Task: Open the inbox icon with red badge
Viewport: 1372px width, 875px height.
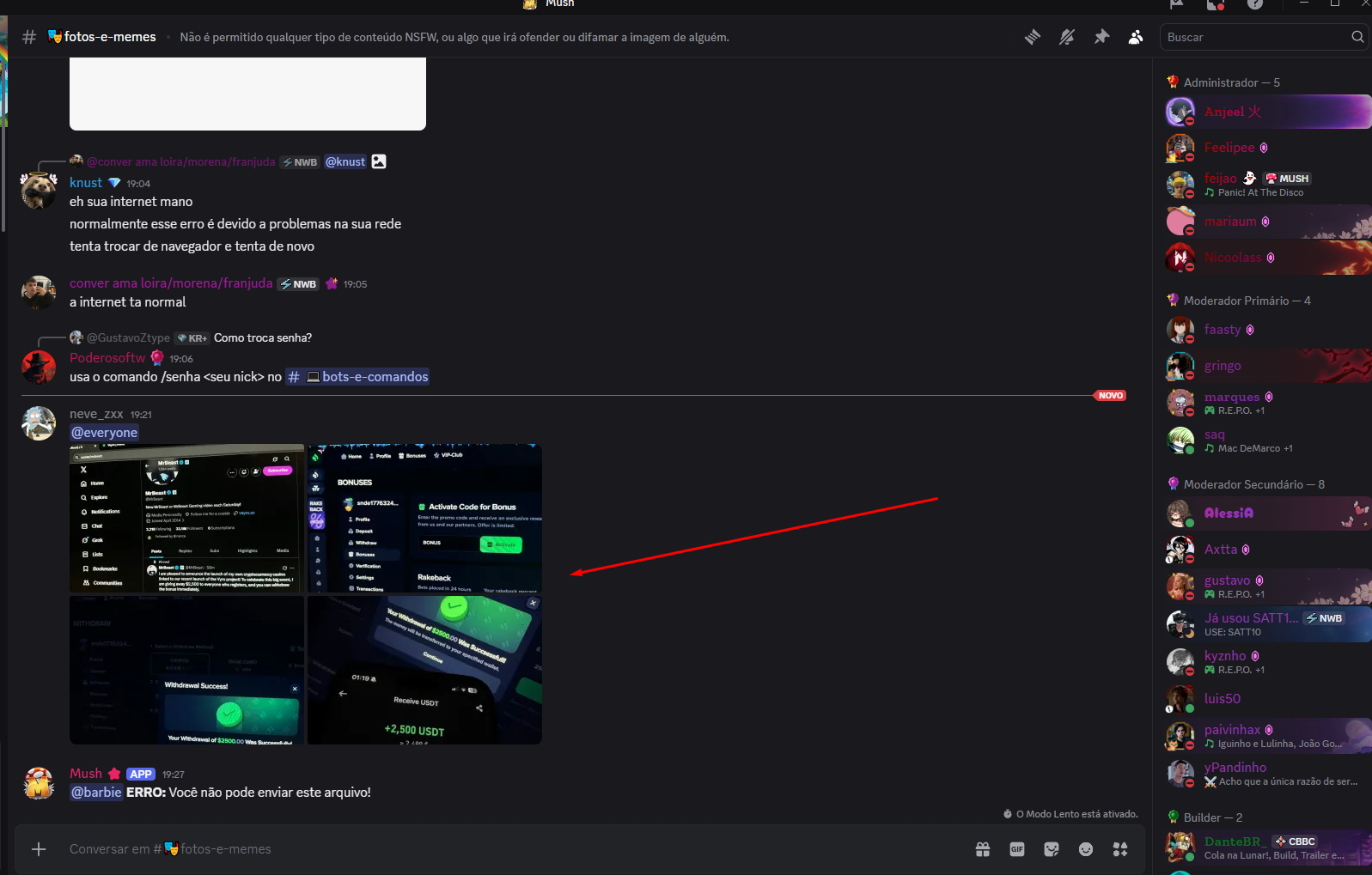Action: (x=1215, y=4)
